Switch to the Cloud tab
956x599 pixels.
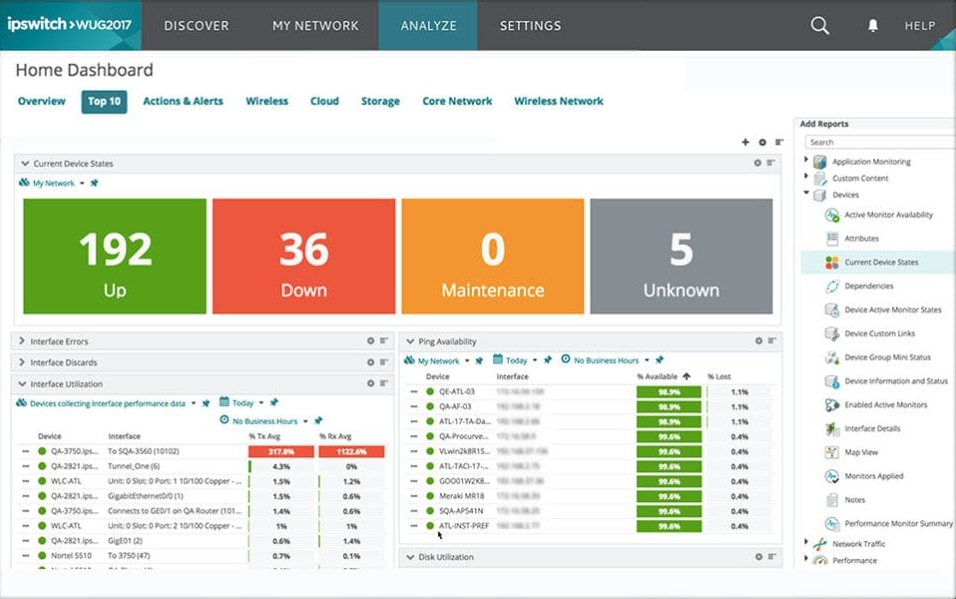click(x=324, y=101)
